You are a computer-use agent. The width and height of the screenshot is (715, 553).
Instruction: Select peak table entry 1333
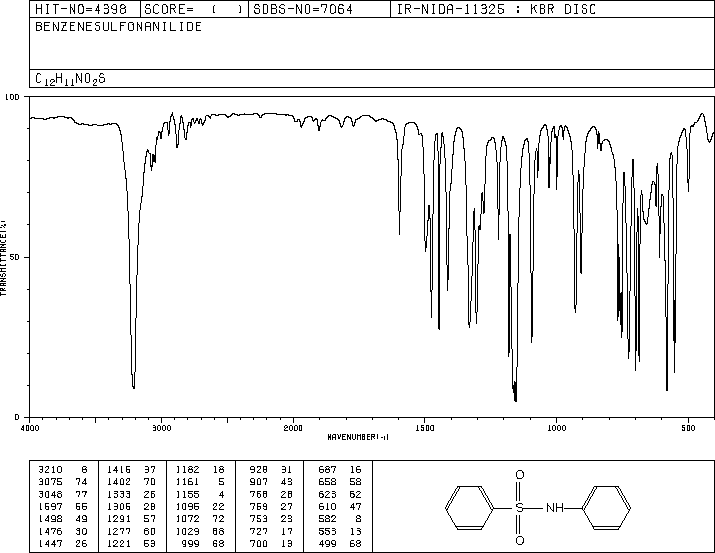(x=131, y=494)
